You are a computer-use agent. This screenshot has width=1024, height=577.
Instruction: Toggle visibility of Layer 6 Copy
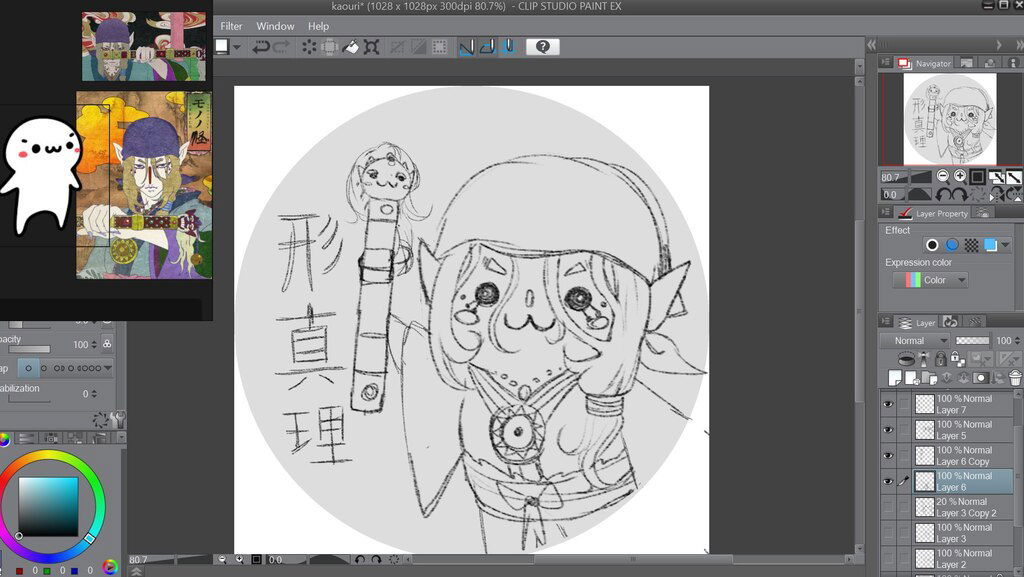(x=887, y=456)
